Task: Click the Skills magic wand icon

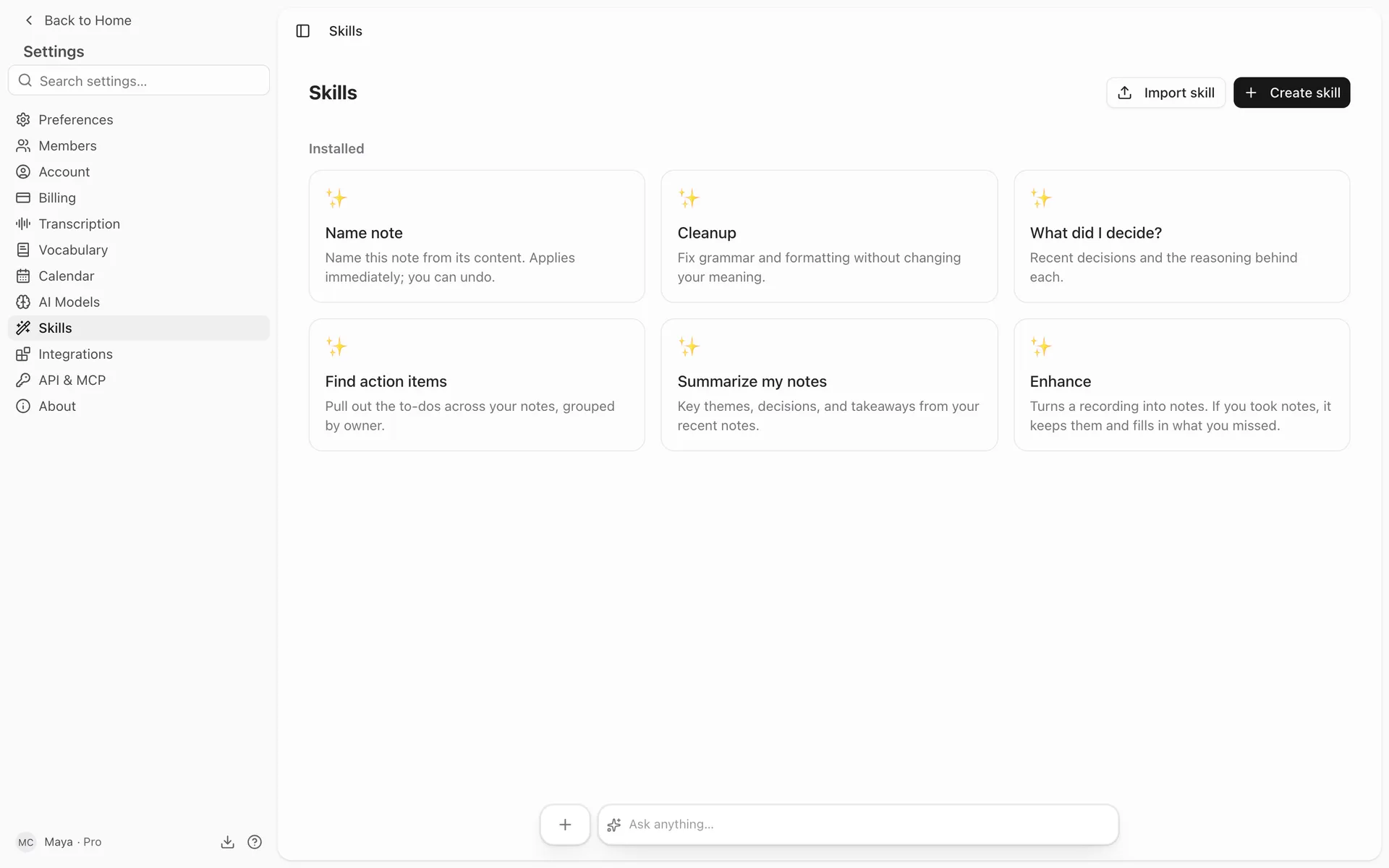Action: point(23,328)
